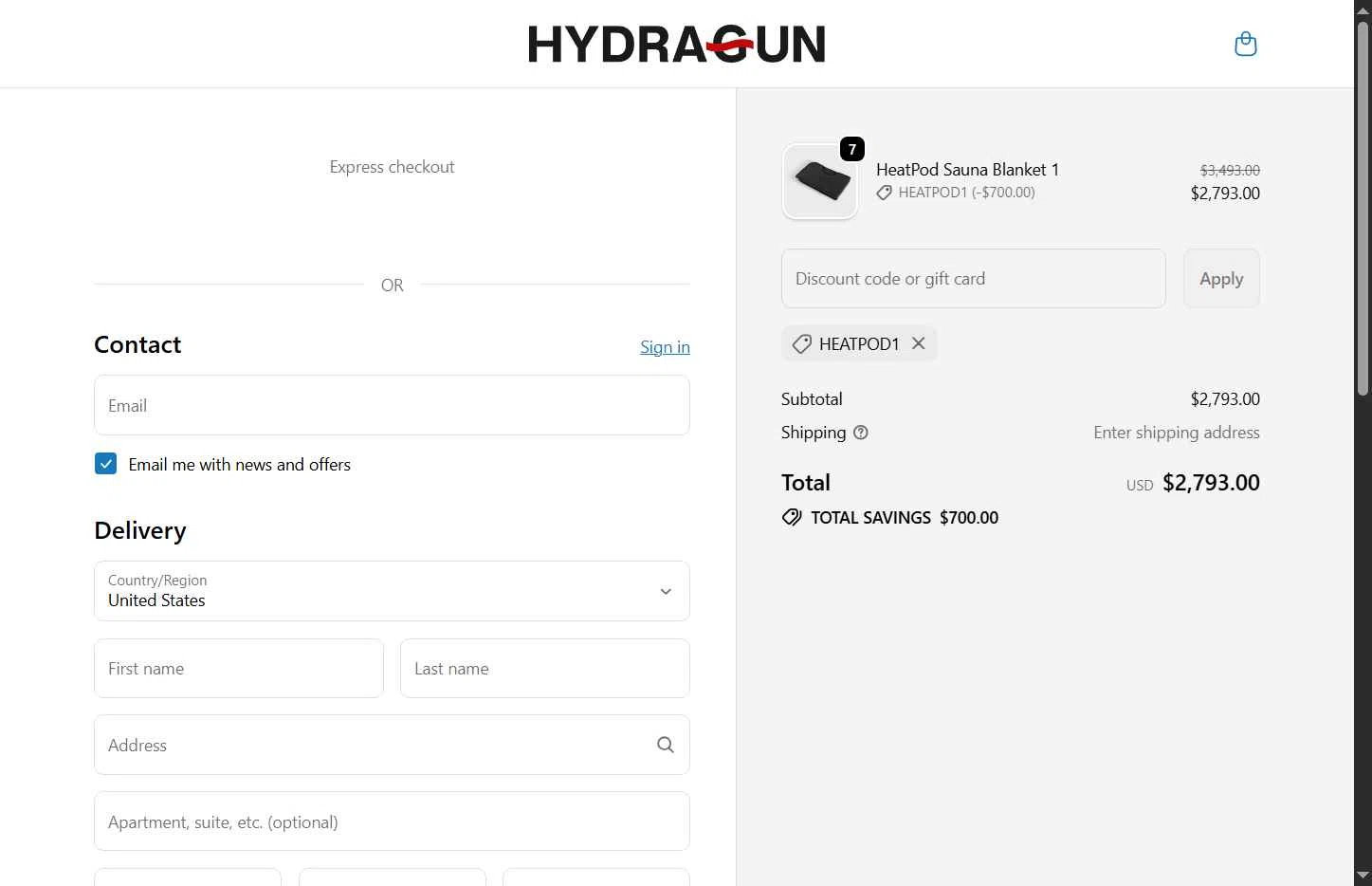Focus the Discount code or gift card field

[974, 278]
